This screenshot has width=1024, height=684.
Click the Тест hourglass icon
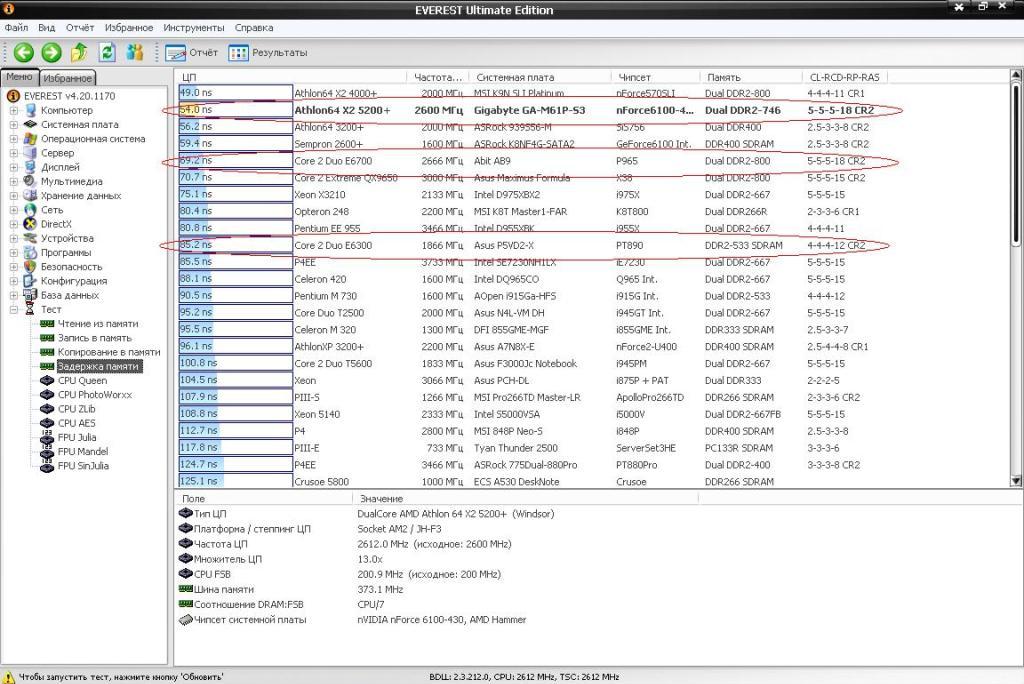[x=30, y=310]
